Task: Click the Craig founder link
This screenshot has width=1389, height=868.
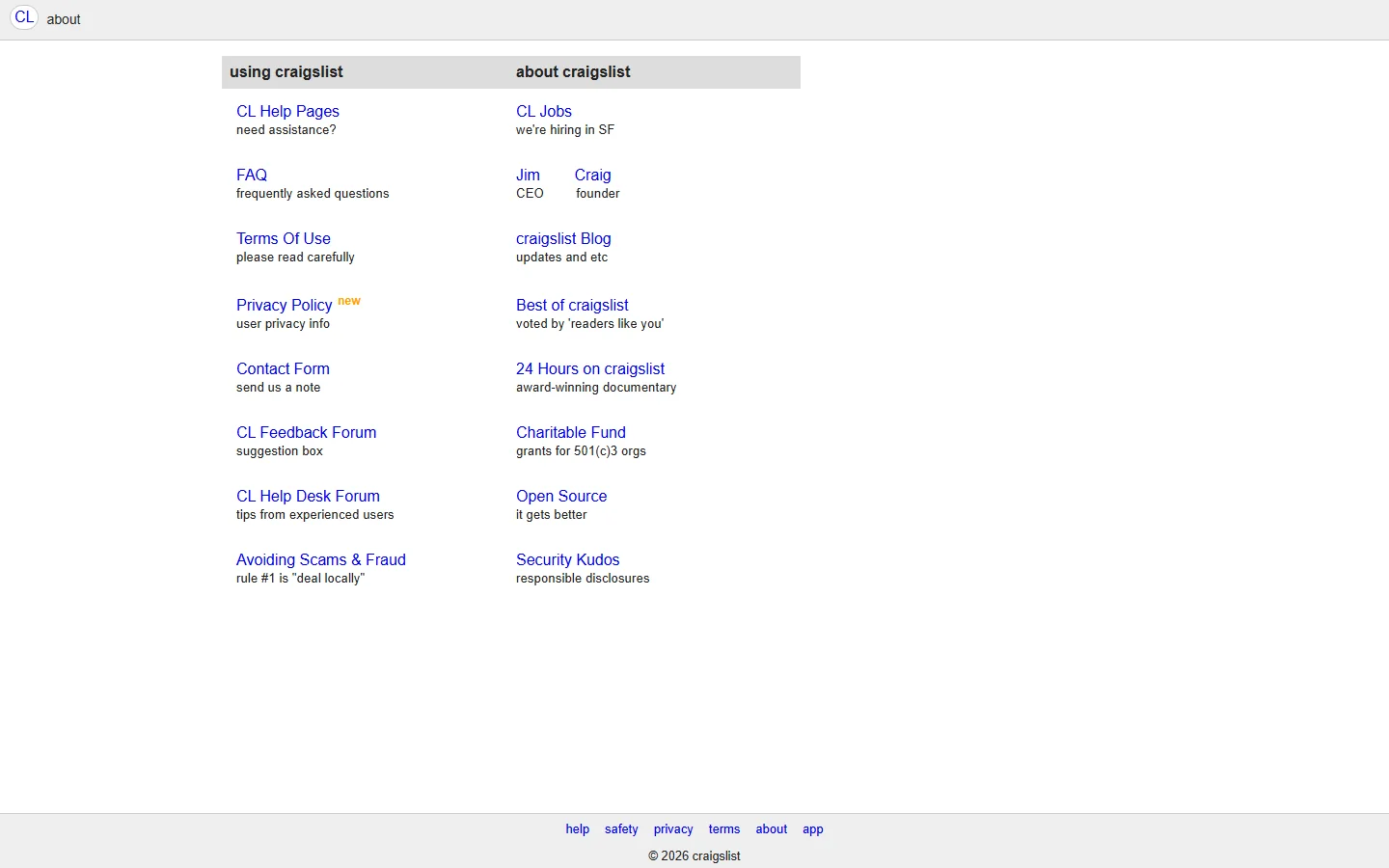Action: [x=593, y=176]
